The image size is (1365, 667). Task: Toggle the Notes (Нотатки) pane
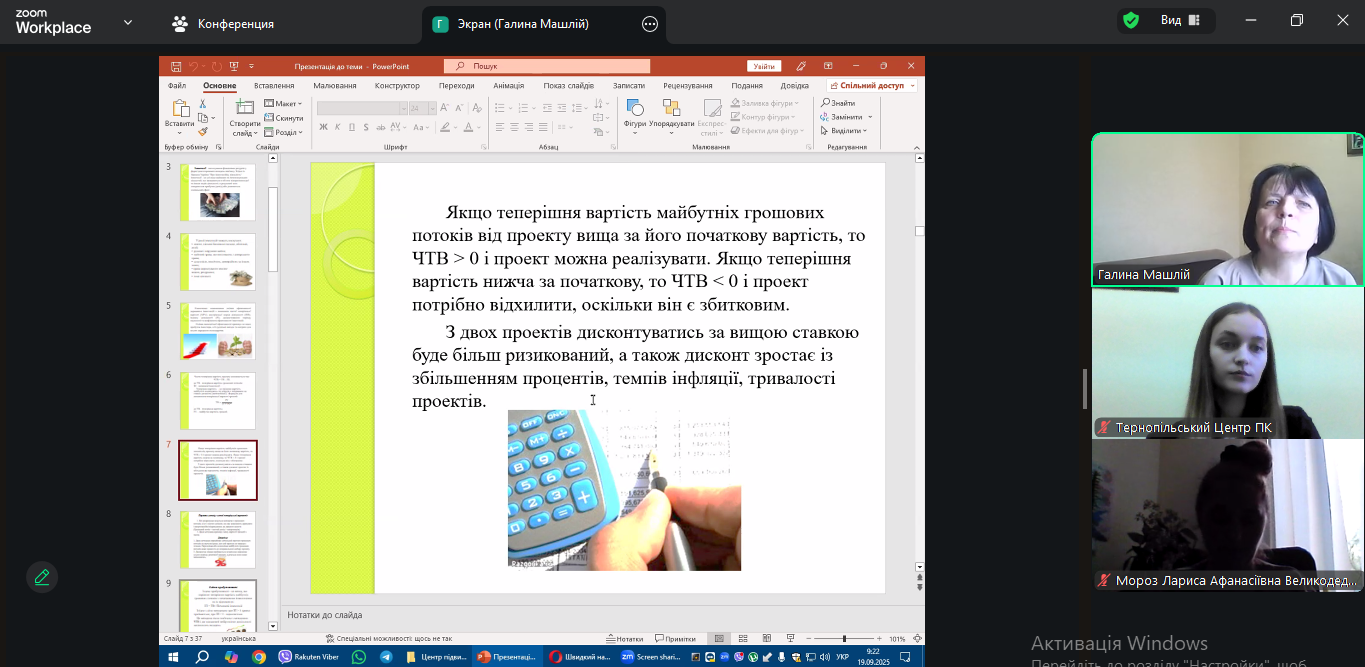click(x=624, y=638)
